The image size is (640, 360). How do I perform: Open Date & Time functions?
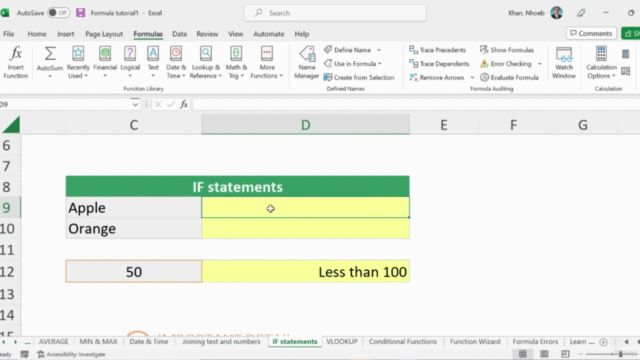pyautogui.click(x=176, y=62)
